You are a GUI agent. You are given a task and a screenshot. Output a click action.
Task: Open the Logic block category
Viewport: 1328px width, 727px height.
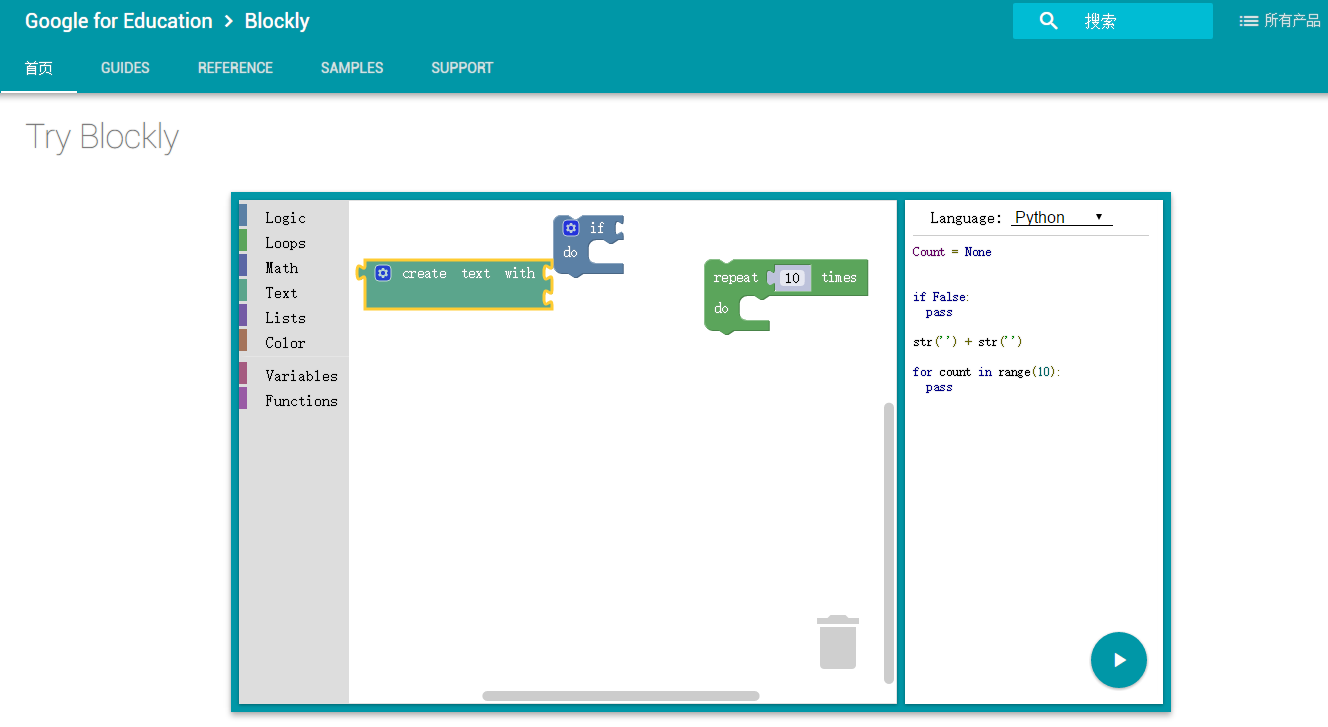(285, 218)
